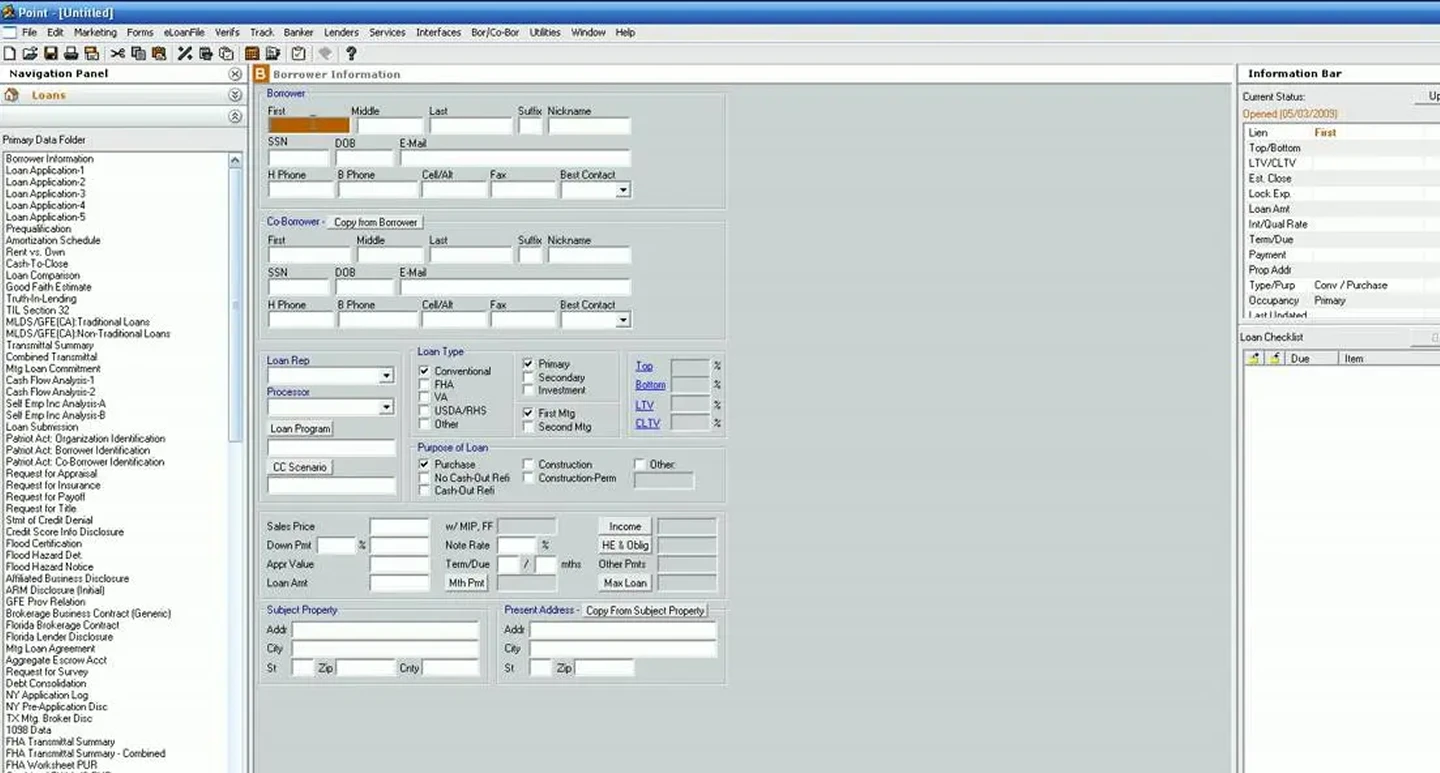Save the current loan file

[x=51, y=54]
